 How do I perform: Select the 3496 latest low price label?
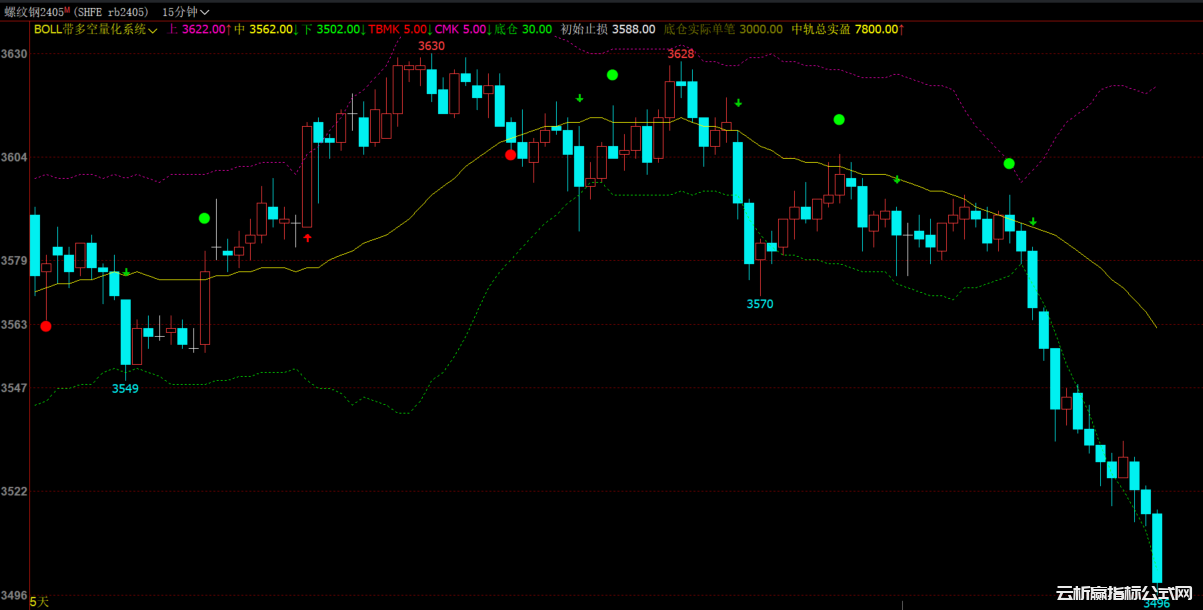pyautogui.click(x=1156, y=603)
